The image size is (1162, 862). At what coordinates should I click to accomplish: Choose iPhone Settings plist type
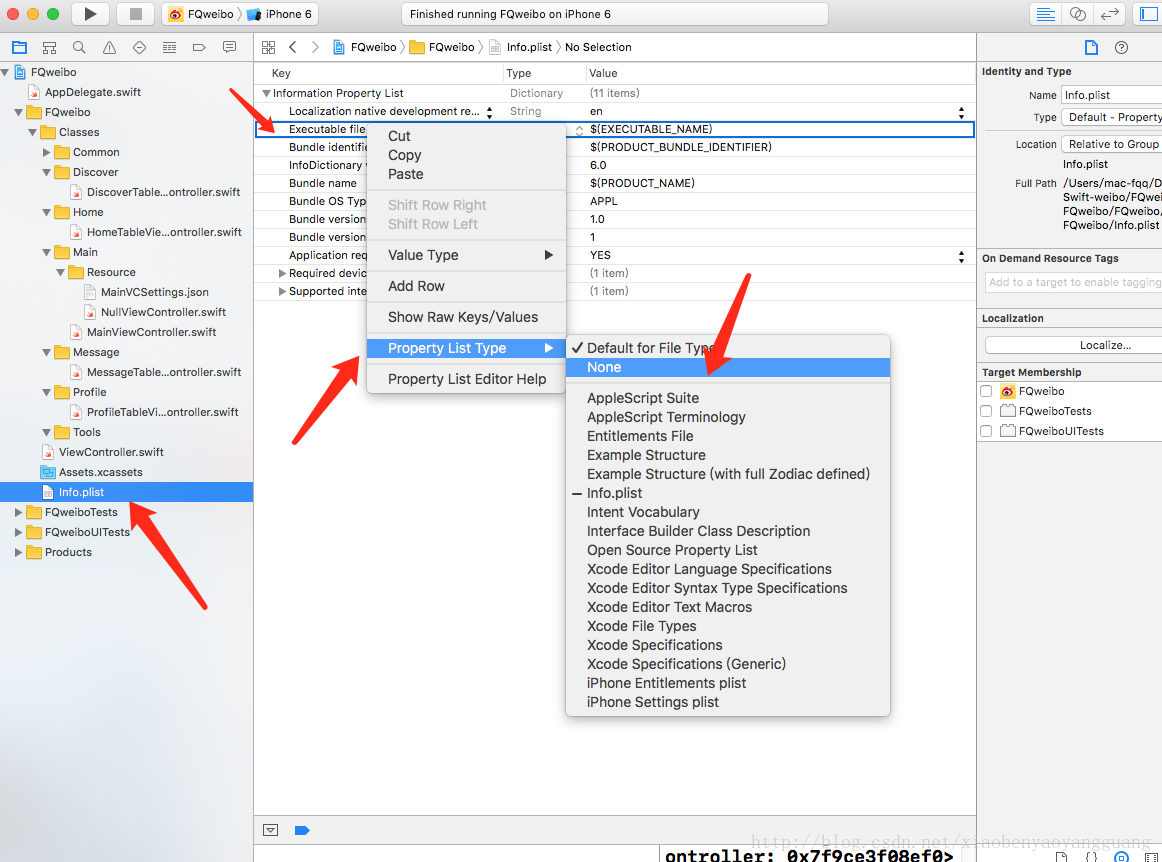point(653,703)
